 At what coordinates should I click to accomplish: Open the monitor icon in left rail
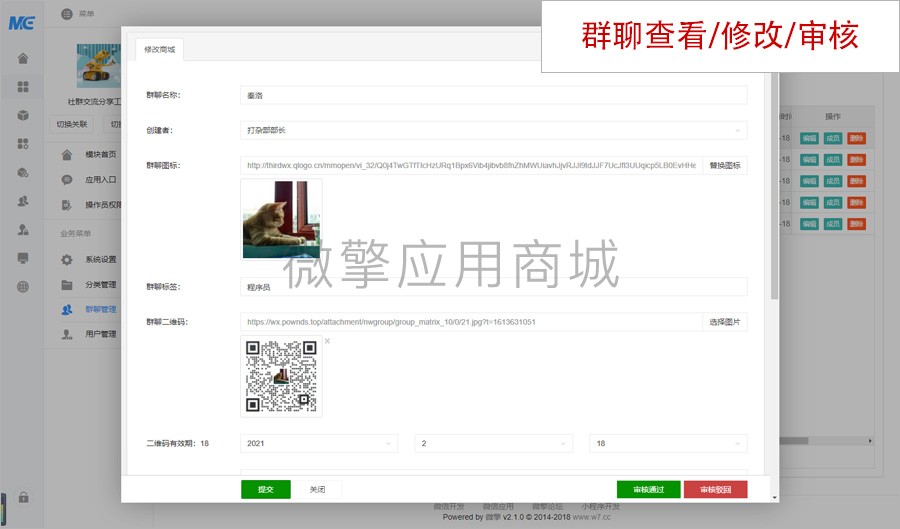pyautogui.click(x=23, y=258)
